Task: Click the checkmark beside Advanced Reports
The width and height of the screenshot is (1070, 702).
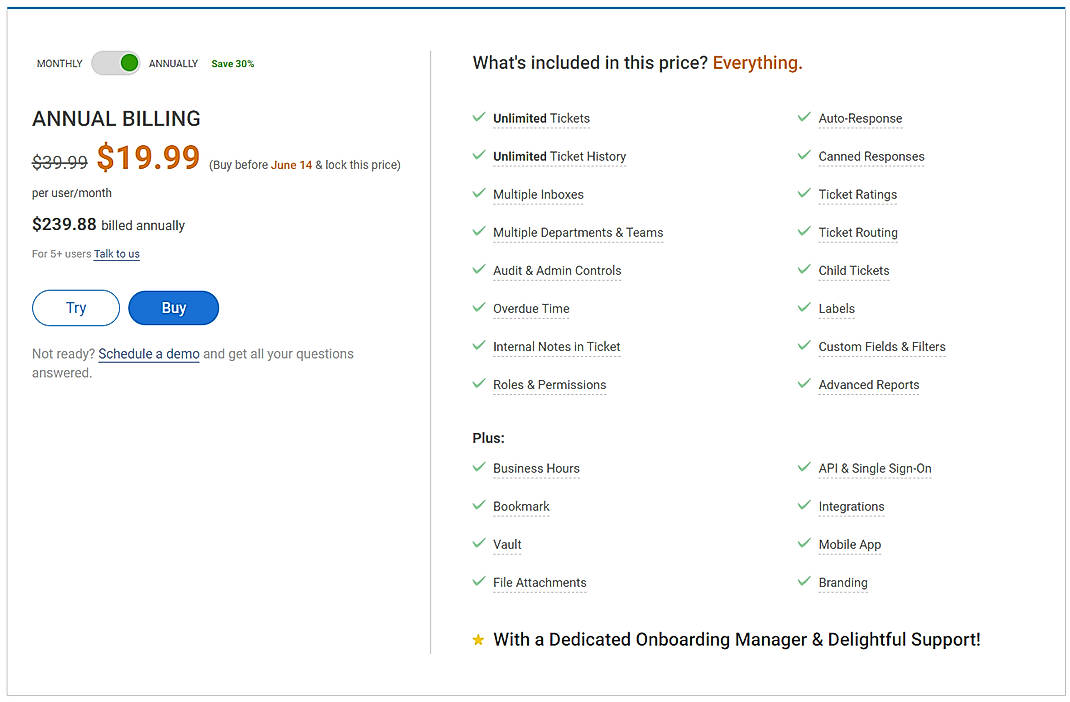Action: point(804,384)
